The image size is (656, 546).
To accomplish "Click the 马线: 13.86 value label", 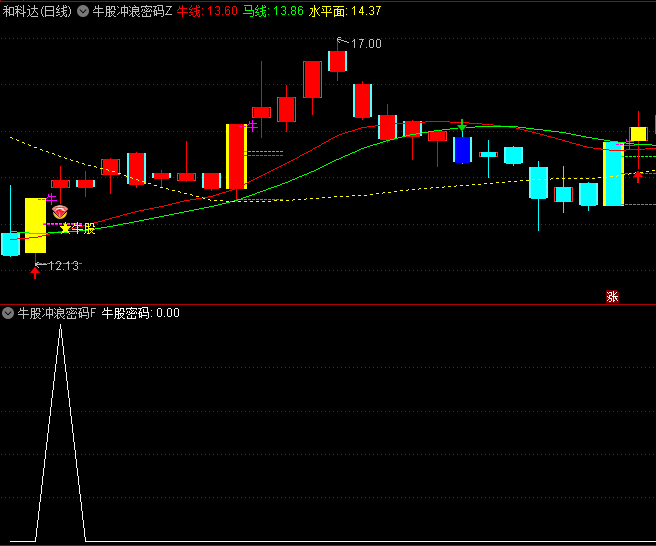I will 273,11.
